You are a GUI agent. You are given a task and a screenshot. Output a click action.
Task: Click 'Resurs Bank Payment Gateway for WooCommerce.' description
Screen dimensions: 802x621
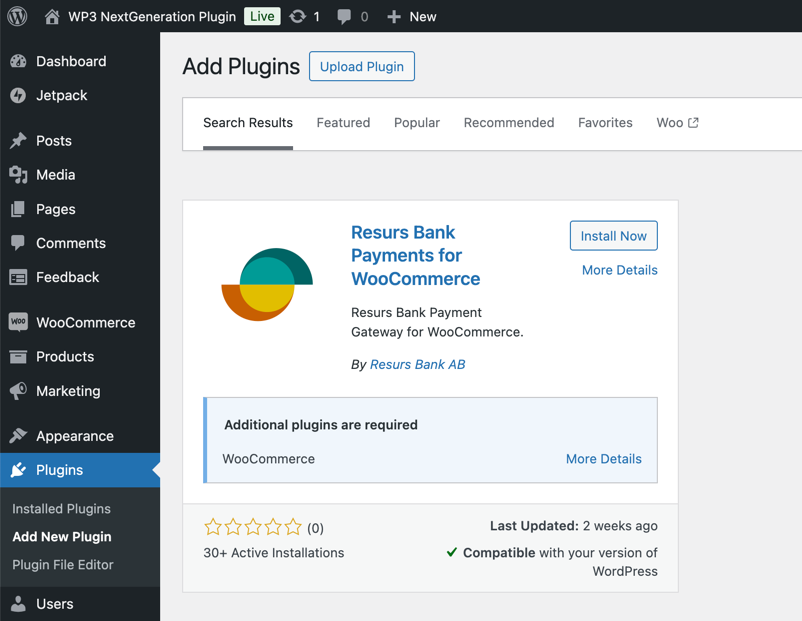pos(437,322)
